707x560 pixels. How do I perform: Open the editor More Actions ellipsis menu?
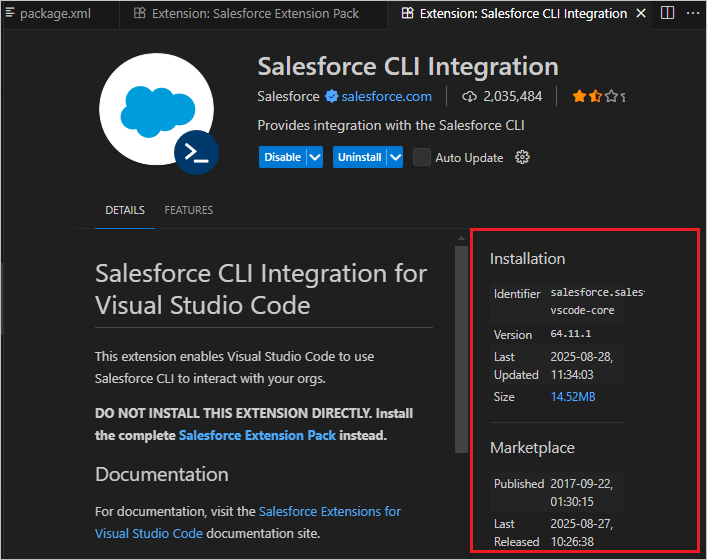click(693, 13)
